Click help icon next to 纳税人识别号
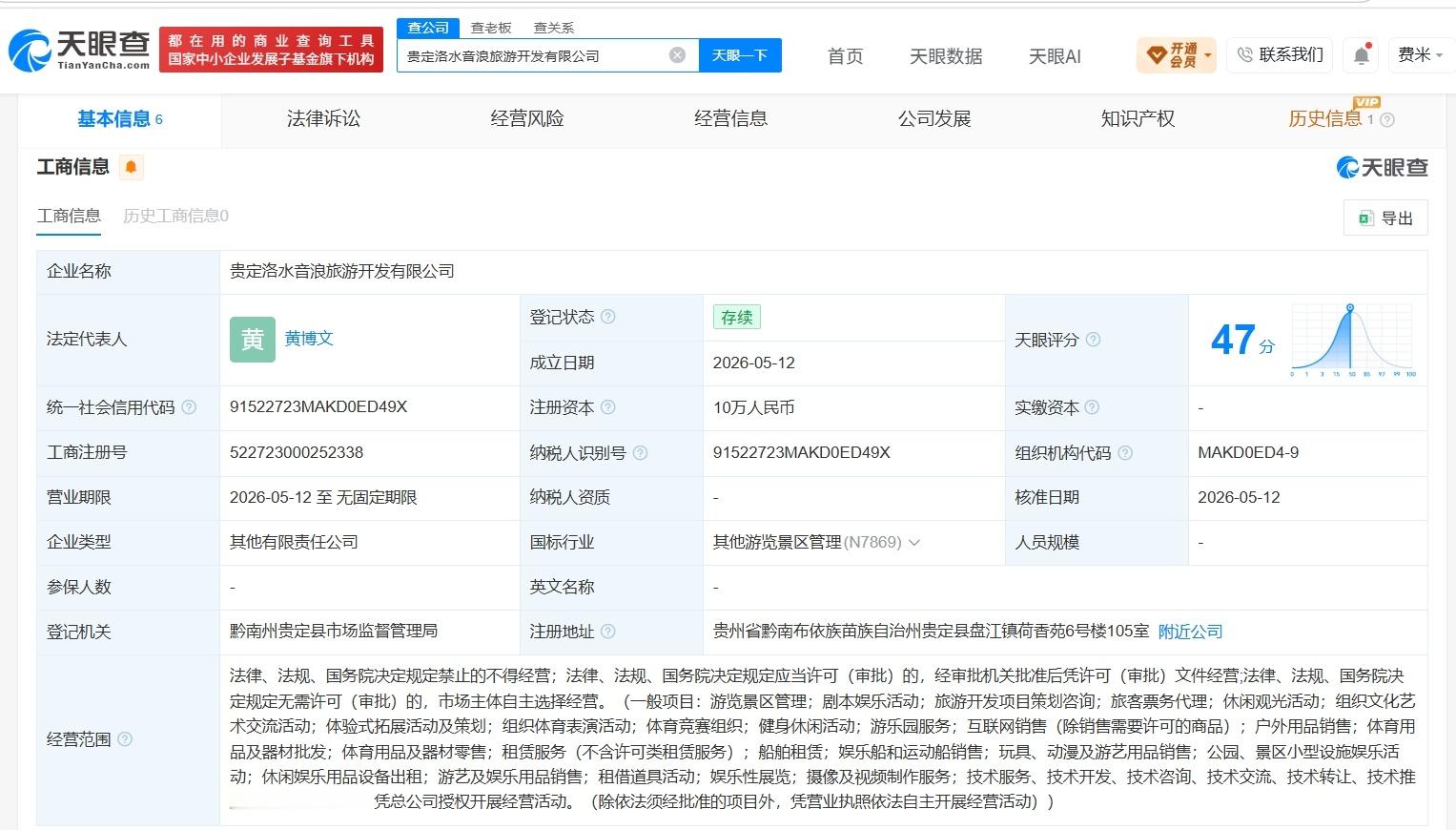Image resolution: width=1456 pixels, height=830 pixels. click(640, 453)
